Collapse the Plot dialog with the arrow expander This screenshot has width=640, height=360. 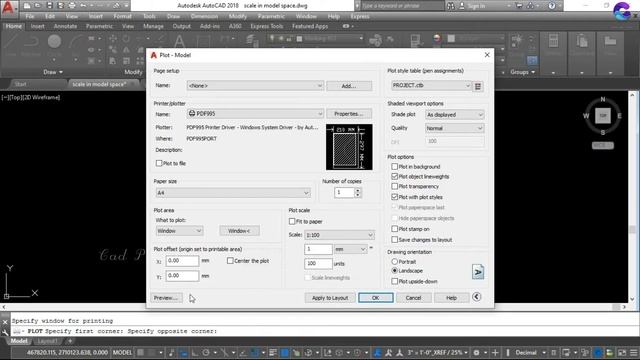(476, 297)
